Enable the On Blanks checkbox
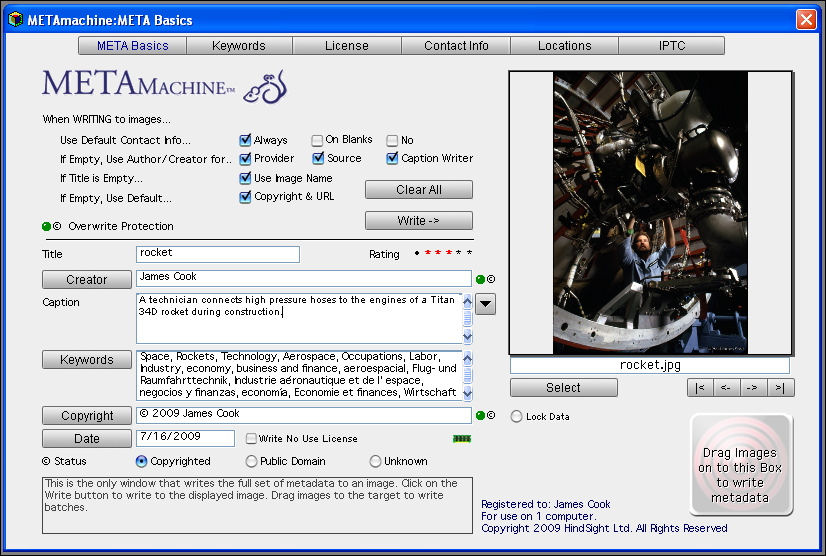The image size is (826, 556). (317, 141)
